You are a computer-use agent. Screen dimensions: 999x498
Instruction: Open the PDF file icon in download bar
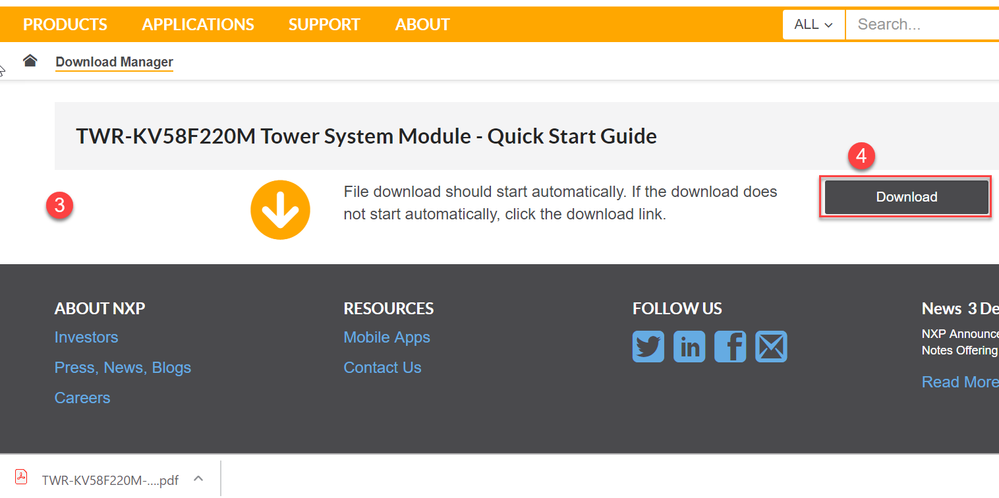click(22, 478)
